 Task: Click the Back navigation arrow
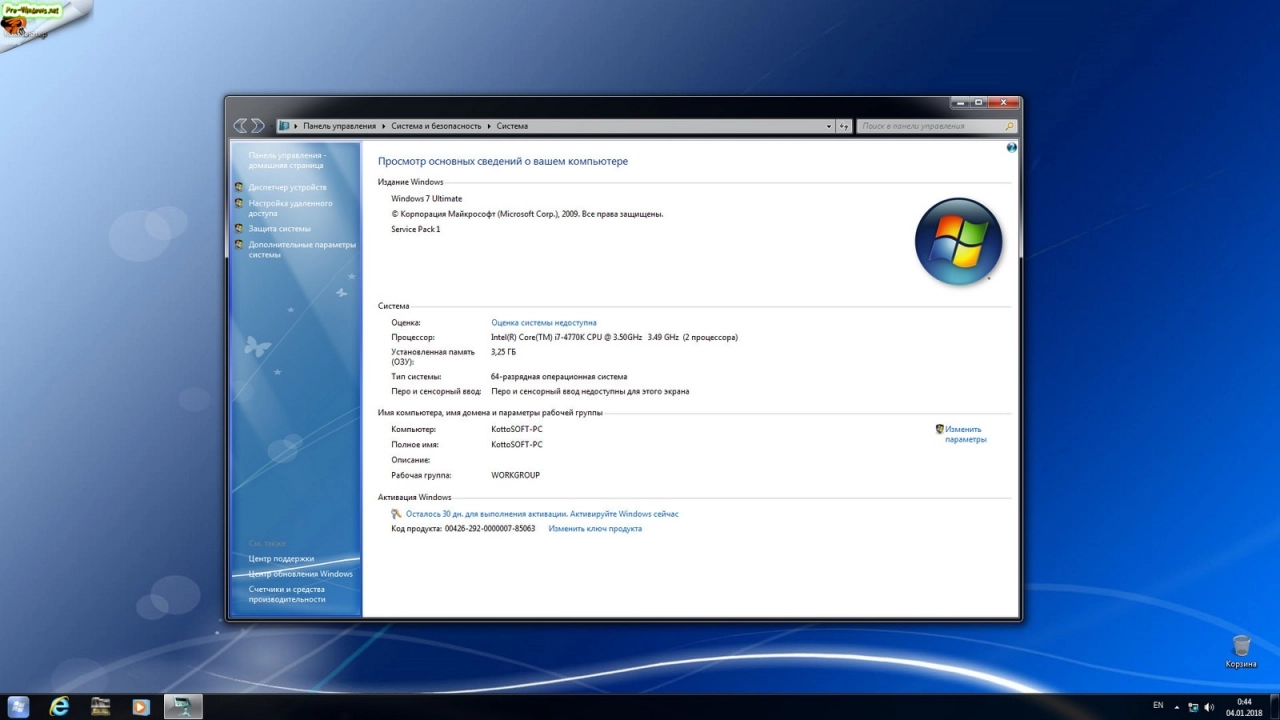point(240,126)
